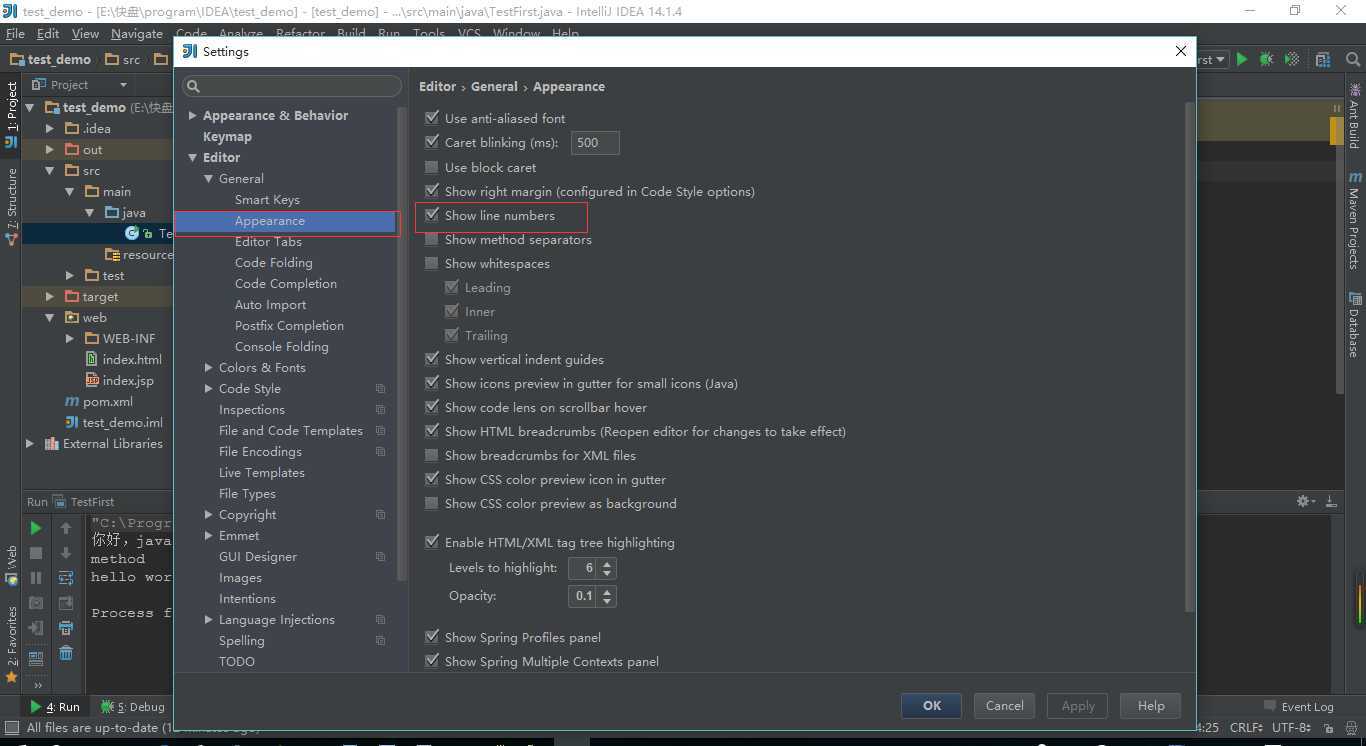
Task: Clear Run console with trash icon
Action: pyautogui.click(x=66, y=653)
